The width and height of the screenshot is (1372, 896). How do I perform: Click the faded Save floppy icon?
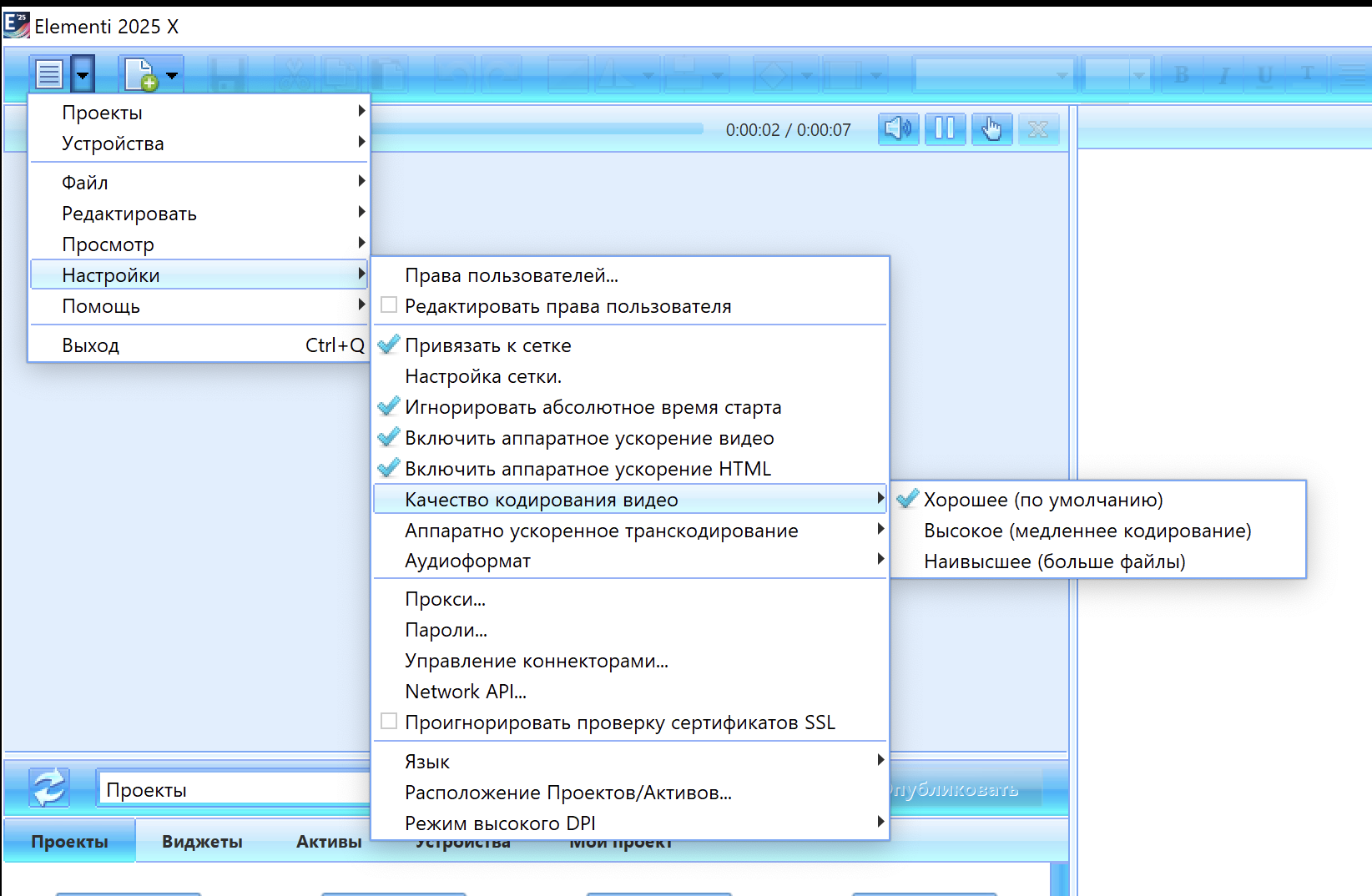click(x=226, y=75)
